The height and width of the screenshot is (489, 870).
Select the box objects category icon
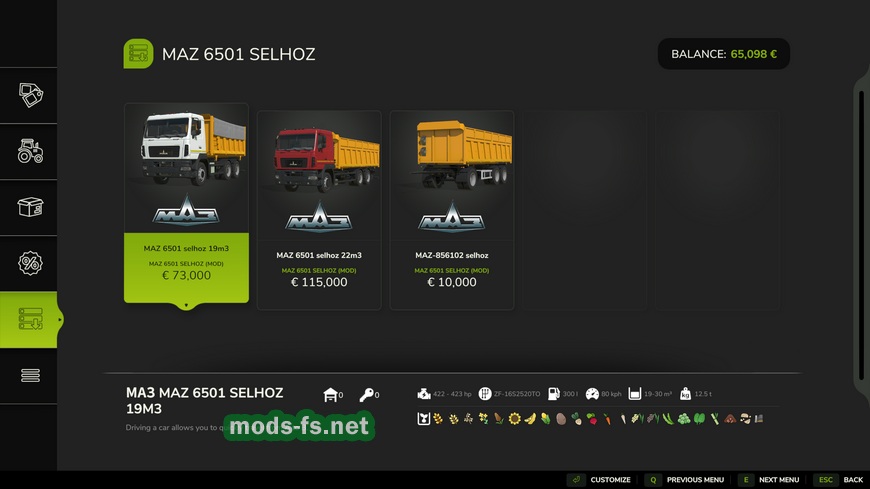tap(30, 208)
